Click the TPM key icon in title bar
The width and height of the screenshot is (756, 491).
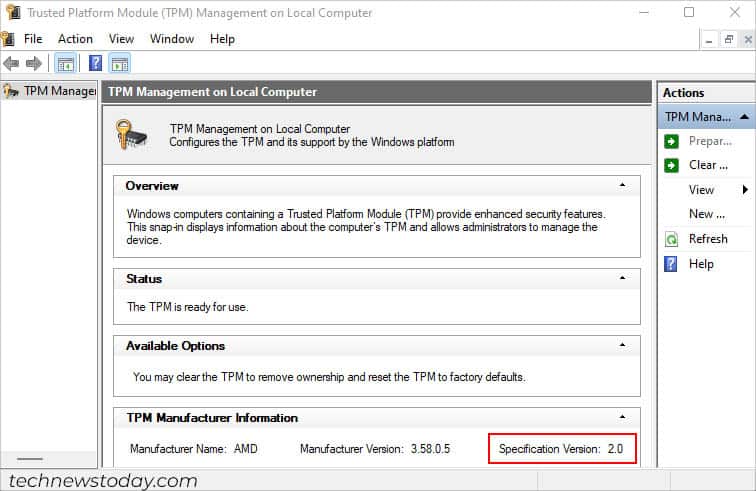14,12
